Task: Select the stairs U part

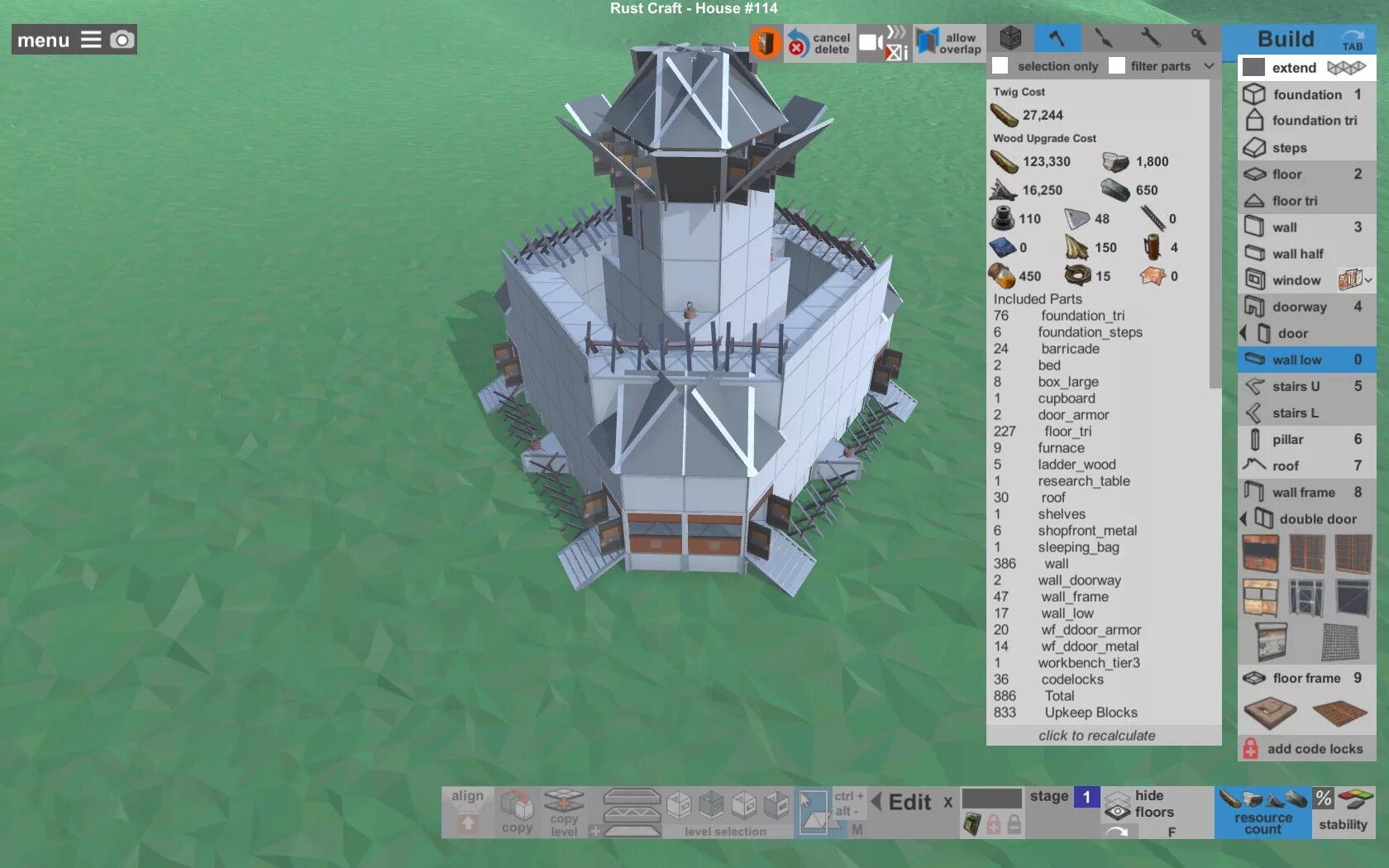Action: [1306, 386]
